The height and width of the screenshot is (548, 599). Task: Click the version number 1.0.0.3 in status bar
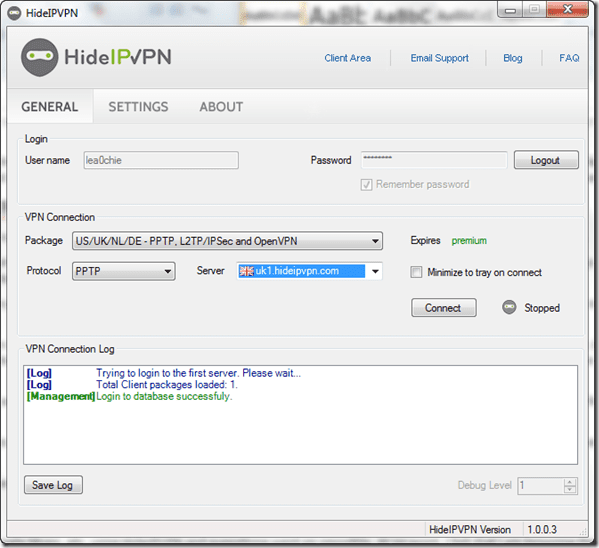[x=542, y=530]
